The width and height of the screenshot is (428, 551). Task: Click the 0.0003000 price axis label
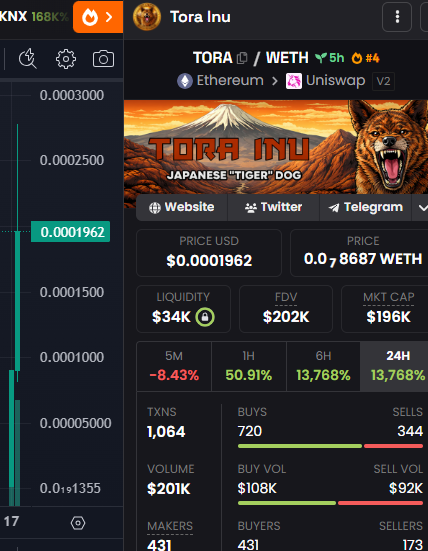(x=72, y=95)
